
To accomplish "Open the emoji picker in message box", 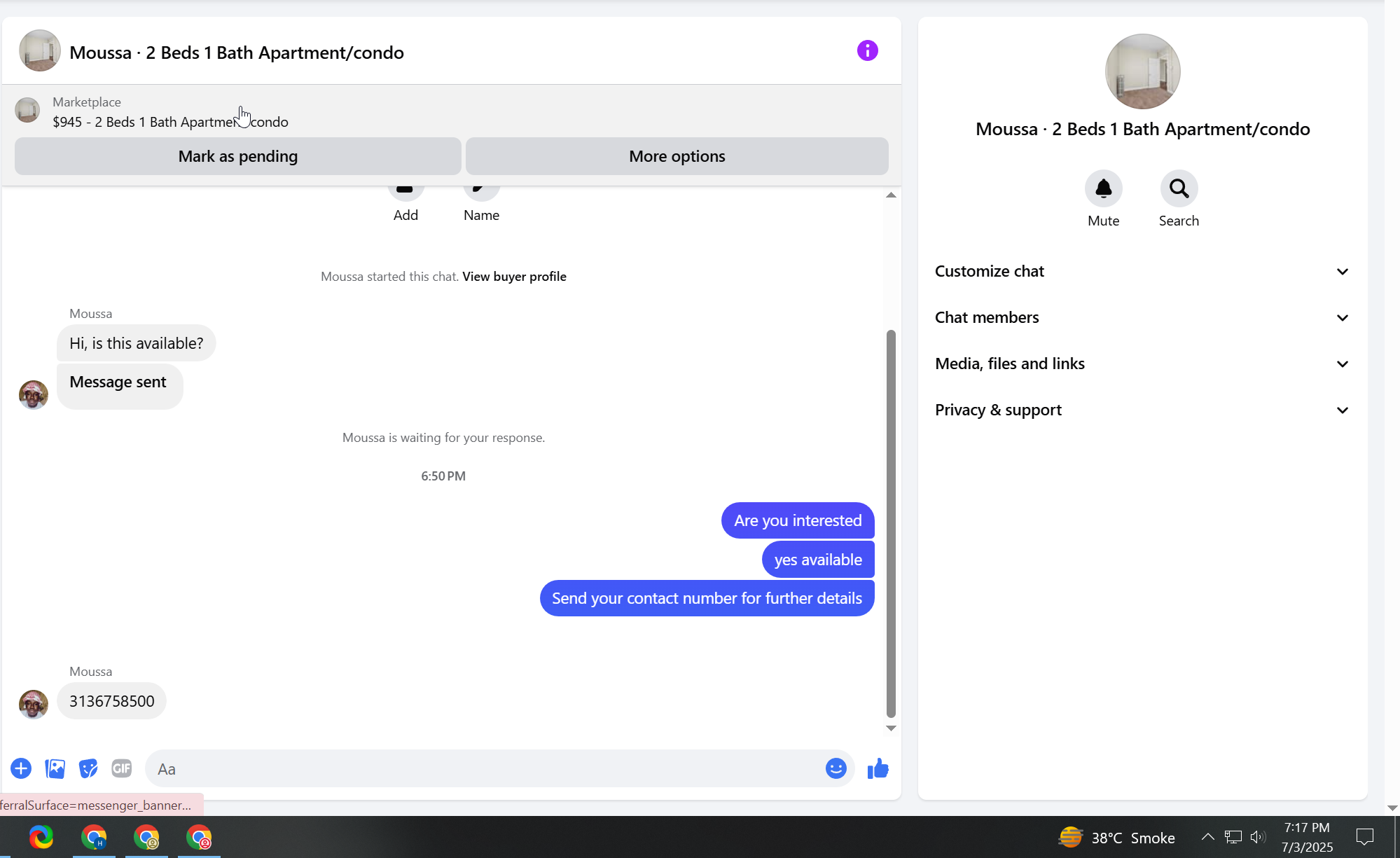I will point(836,768).
